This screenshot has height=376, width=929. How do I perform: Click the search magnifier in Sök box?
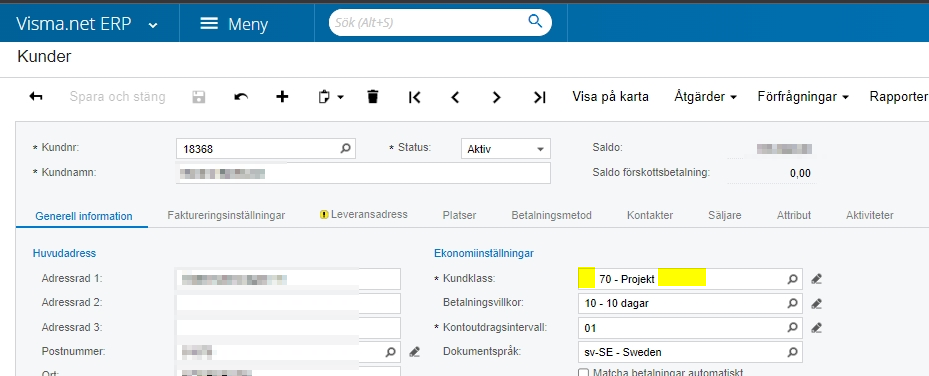(535, 22)
